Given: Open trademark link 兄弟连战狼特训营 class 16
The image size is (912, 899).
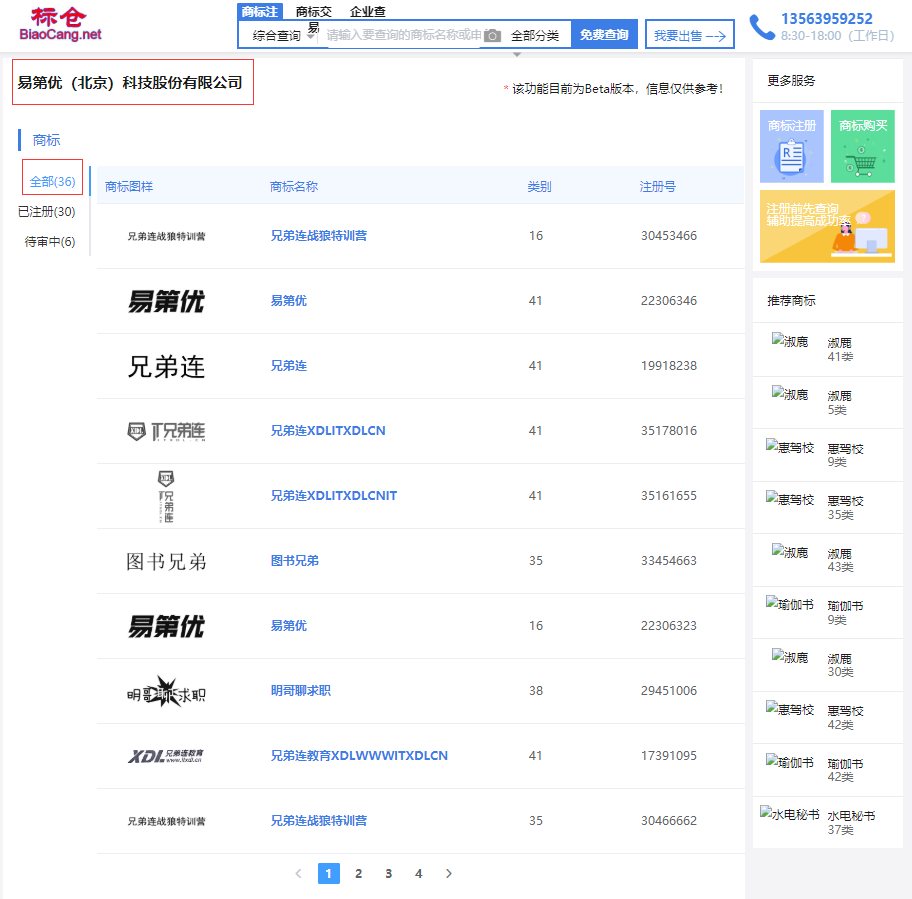Looking at the screenshot, I should tap(319, 236).
